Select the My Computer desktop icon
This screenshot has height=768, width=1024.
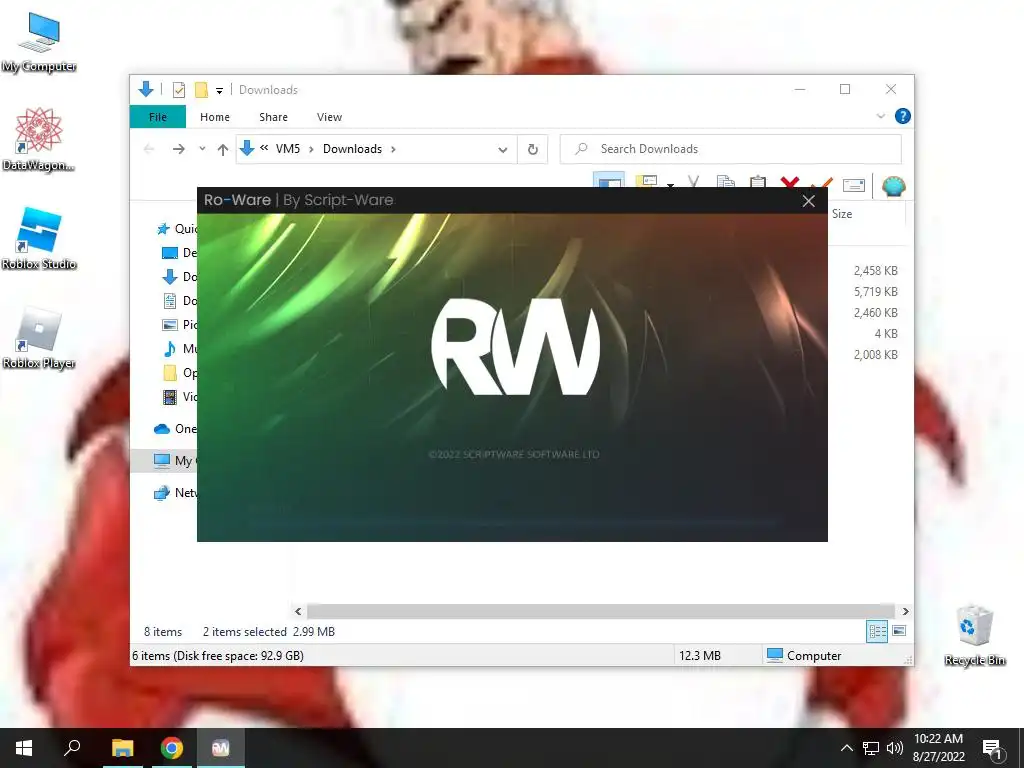[39, 42]
